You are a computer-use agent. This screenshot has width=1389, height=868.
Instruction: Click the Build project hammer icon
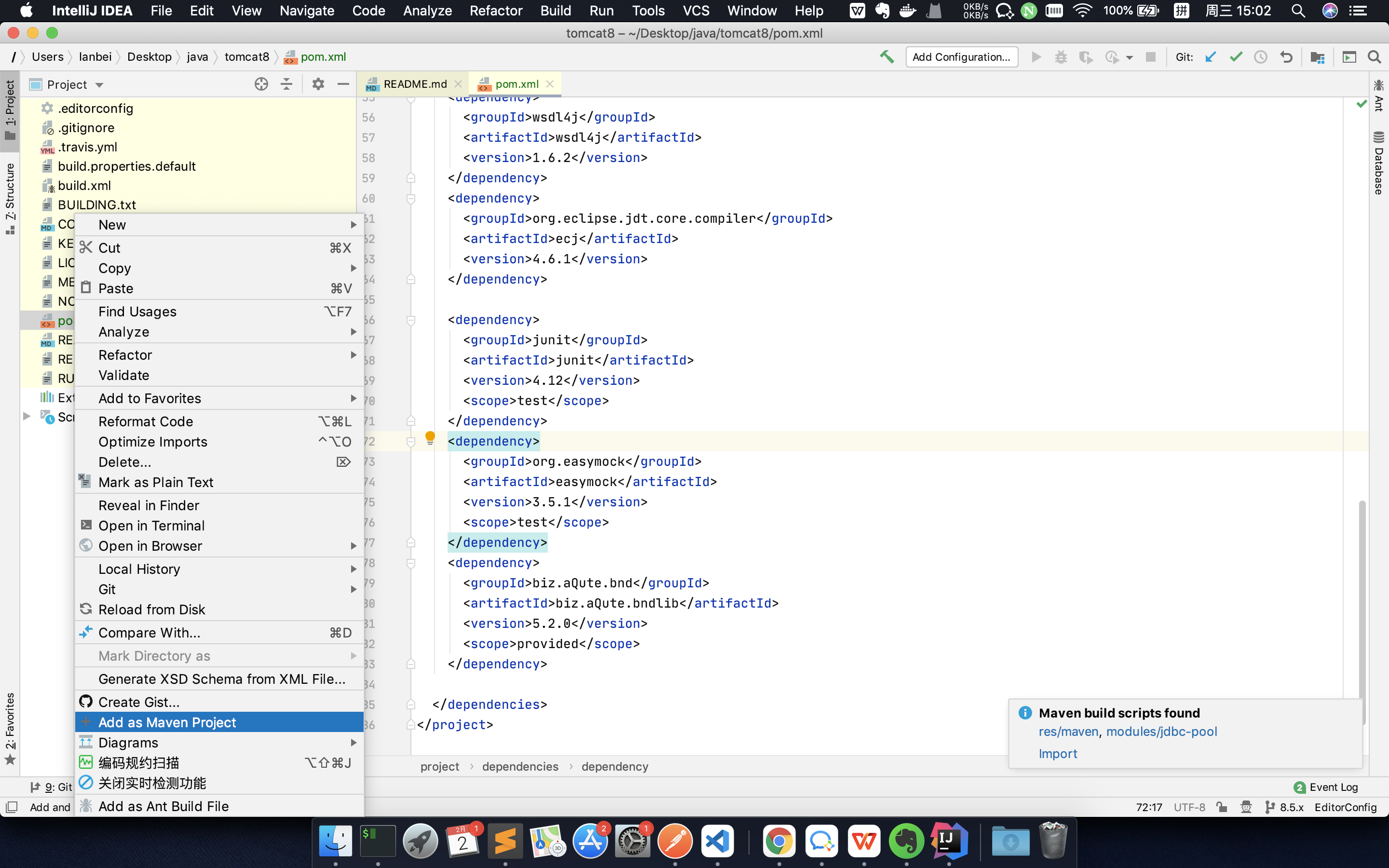[x=886, y=57]
